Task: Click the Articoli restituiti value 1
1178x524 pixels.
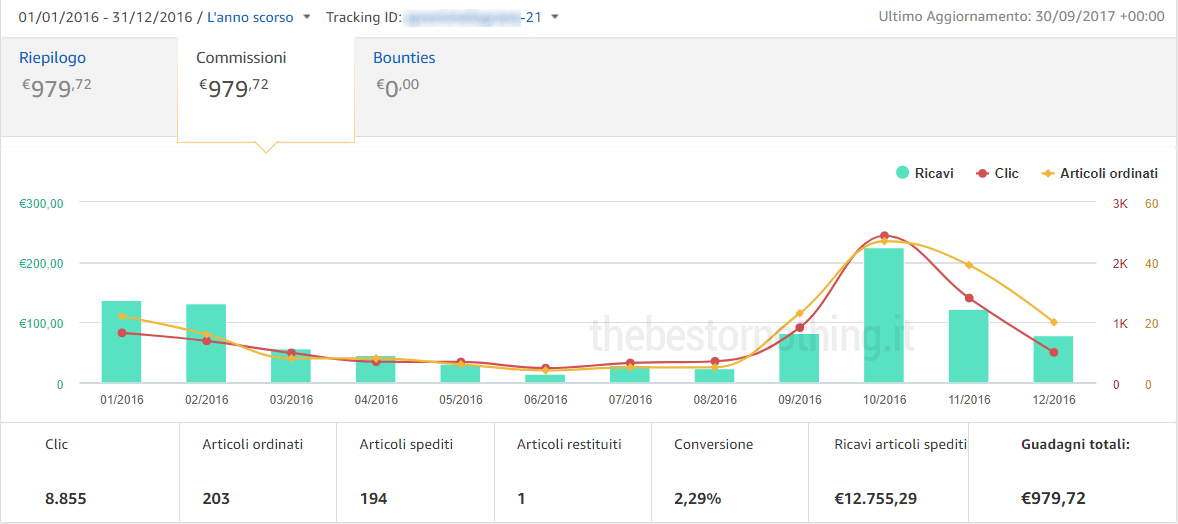Action: (521, 498)
